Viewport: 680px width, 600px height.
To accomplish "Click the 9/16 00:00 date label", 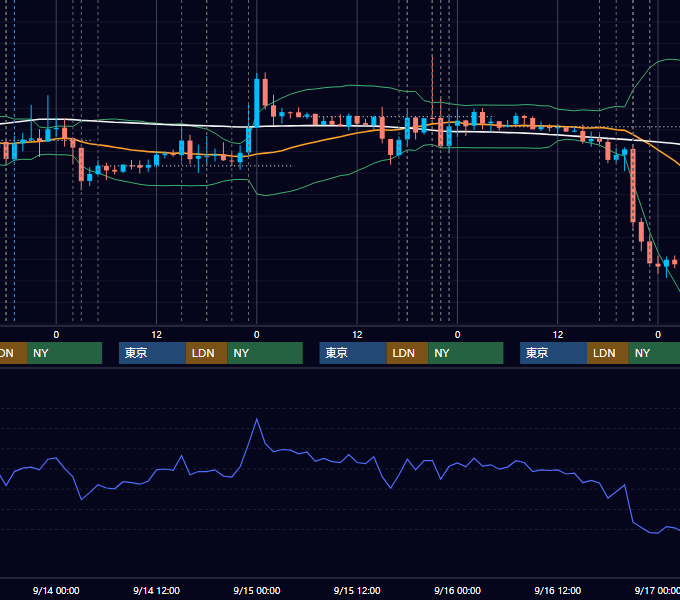I will 458,590.
